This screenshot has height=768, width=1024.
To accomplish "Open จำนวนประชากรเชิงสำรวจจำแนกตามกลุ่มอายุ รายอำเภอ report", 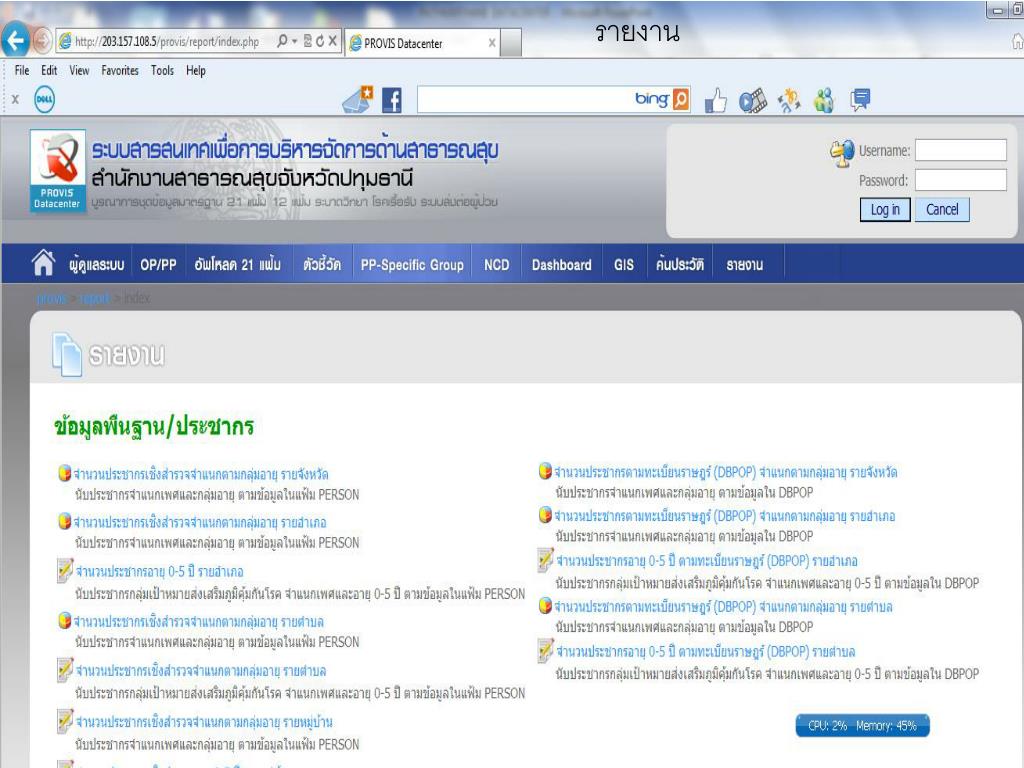I will tap(200, 522).
